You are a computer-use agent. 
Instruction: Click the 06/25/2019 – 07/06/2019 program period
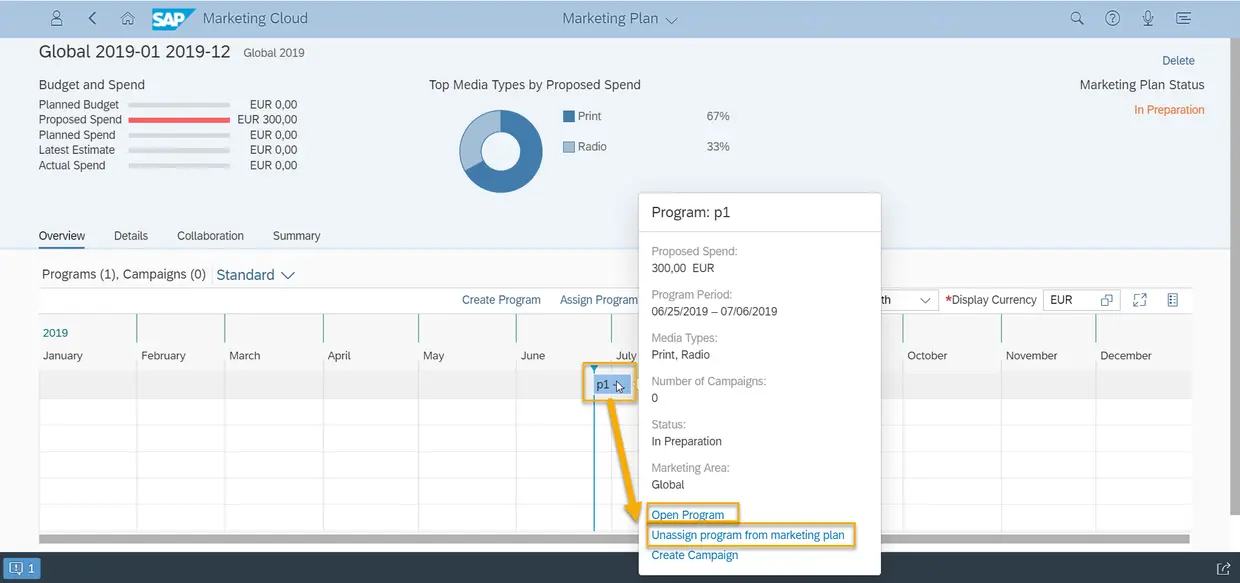coord(714,311)
